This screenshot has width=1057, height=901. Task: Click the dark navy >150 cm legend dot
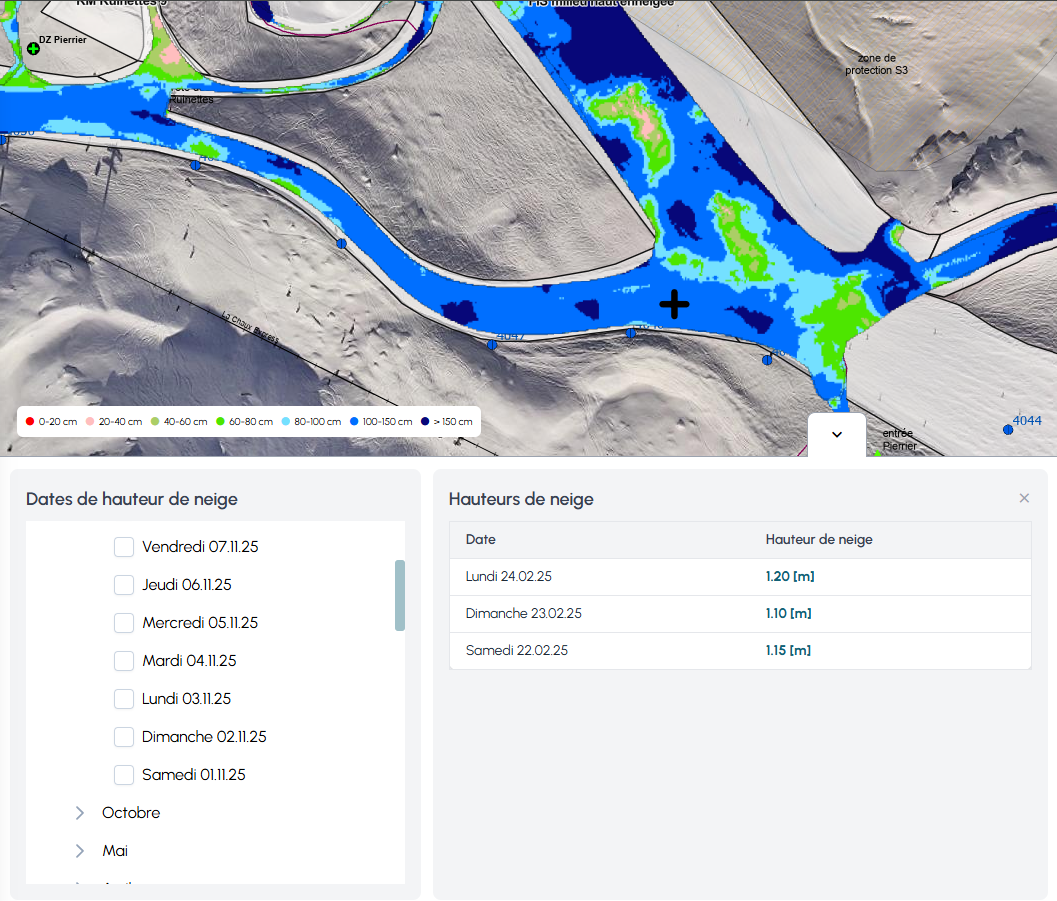click(425, 422)
